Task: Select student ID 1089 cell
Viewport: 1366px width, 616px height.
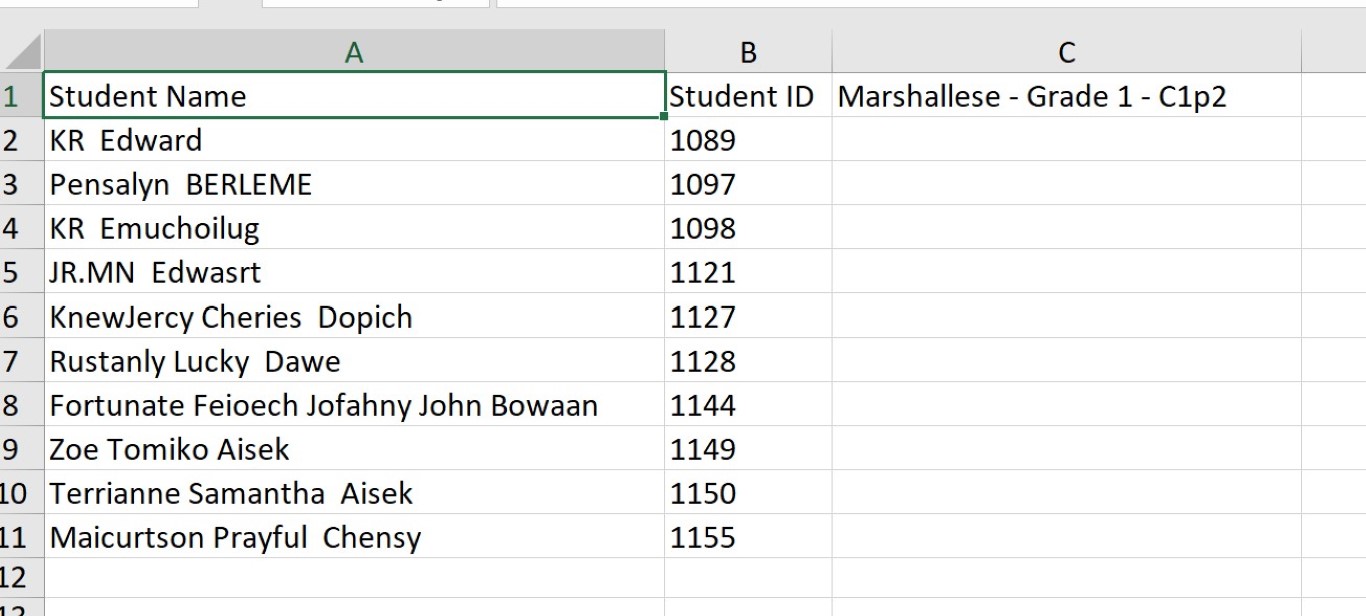Action: (747, 140)
